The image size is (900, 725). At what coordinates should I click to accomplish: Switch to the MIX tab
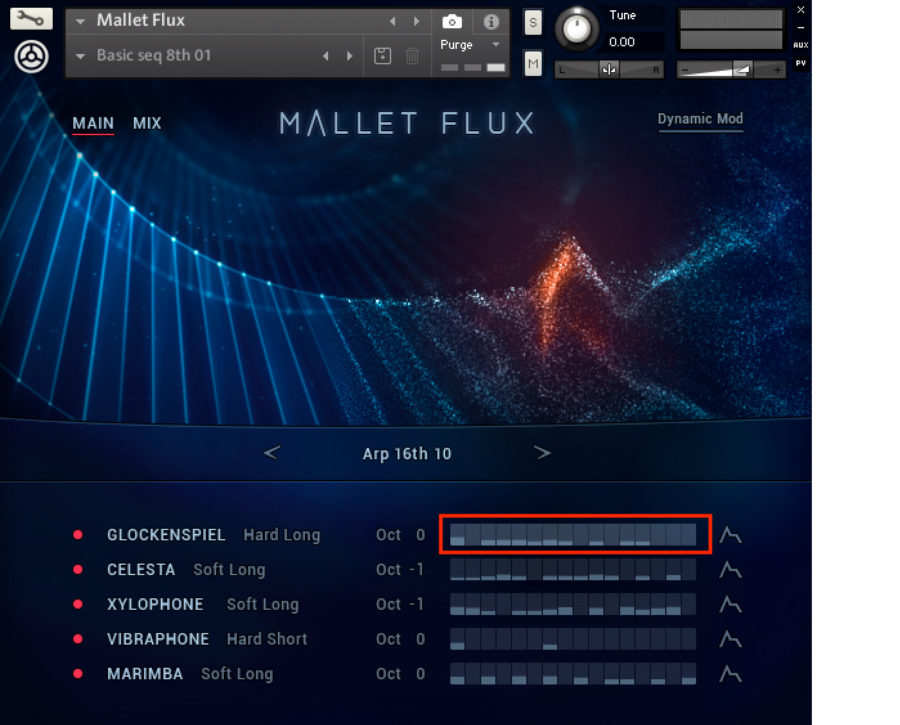(147, 122)
